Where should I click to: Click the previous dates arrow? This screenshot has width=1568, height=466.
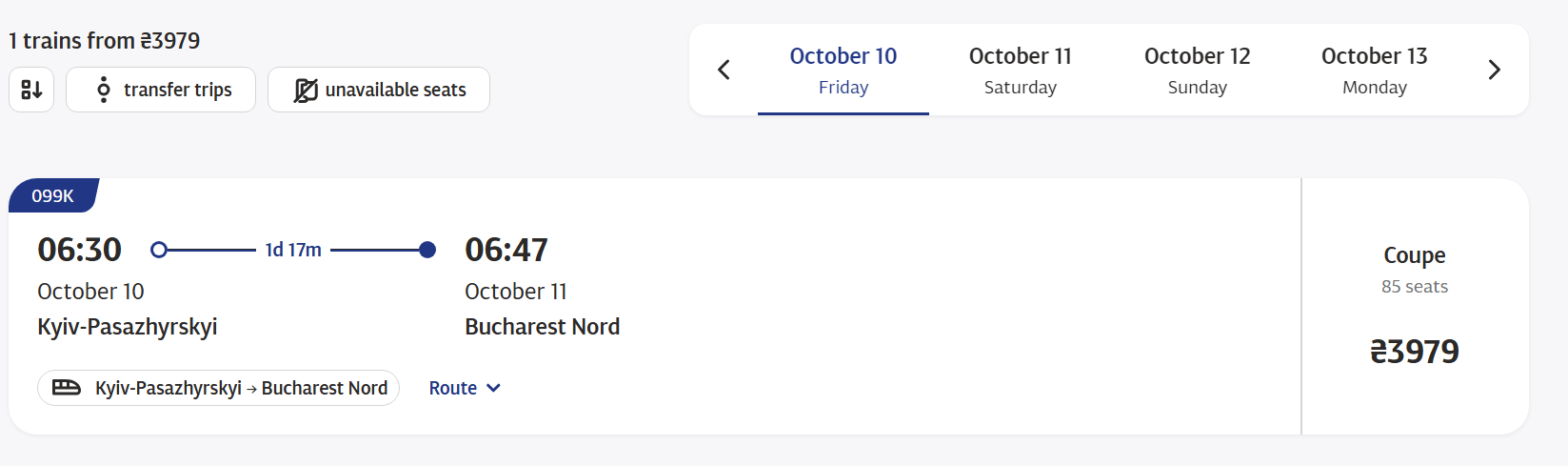(x=724, y=70)
